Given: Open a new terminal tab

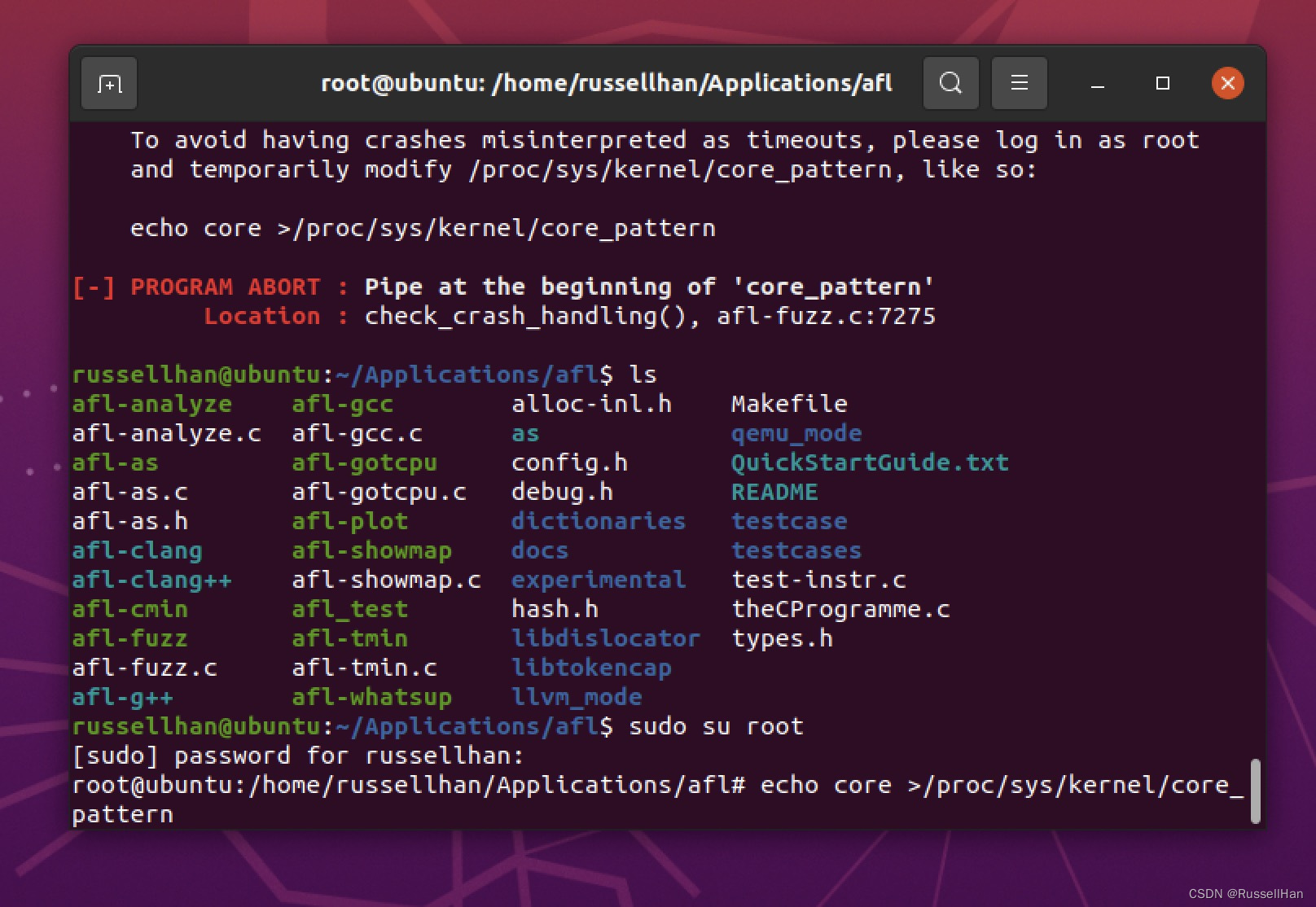Looking at the screenshot, I should (x=109, y=83).
